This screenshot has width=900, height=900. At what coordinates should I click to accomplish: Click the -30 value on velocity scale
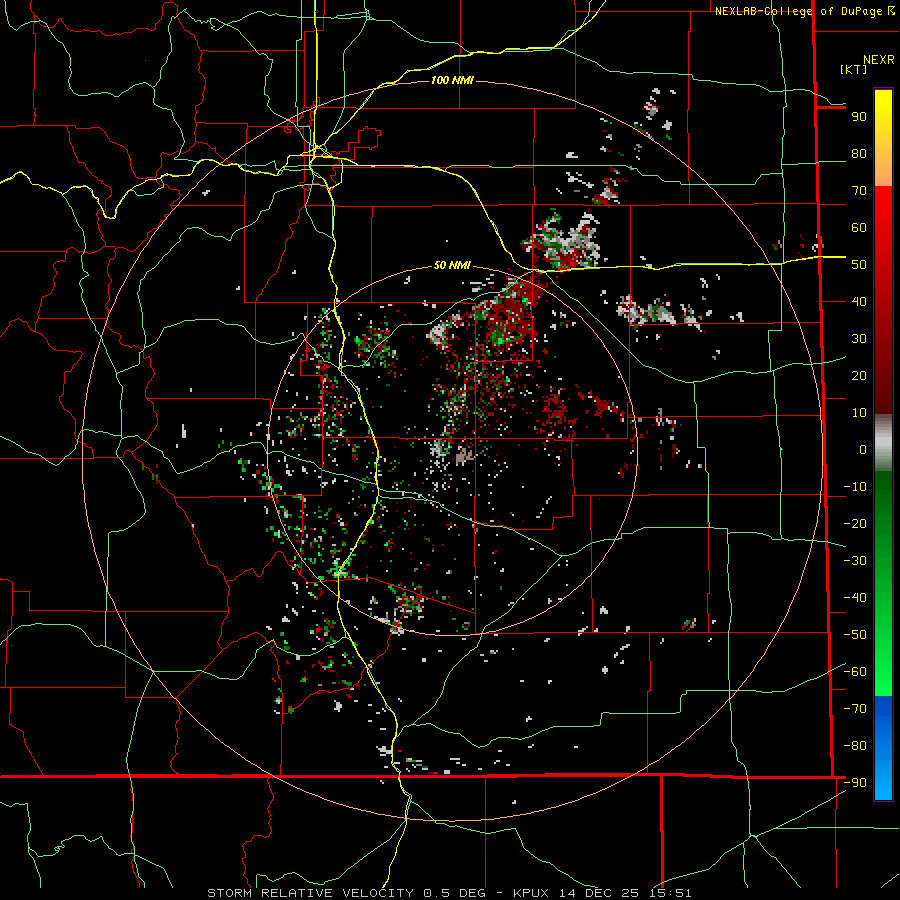(x=855, y=561)
